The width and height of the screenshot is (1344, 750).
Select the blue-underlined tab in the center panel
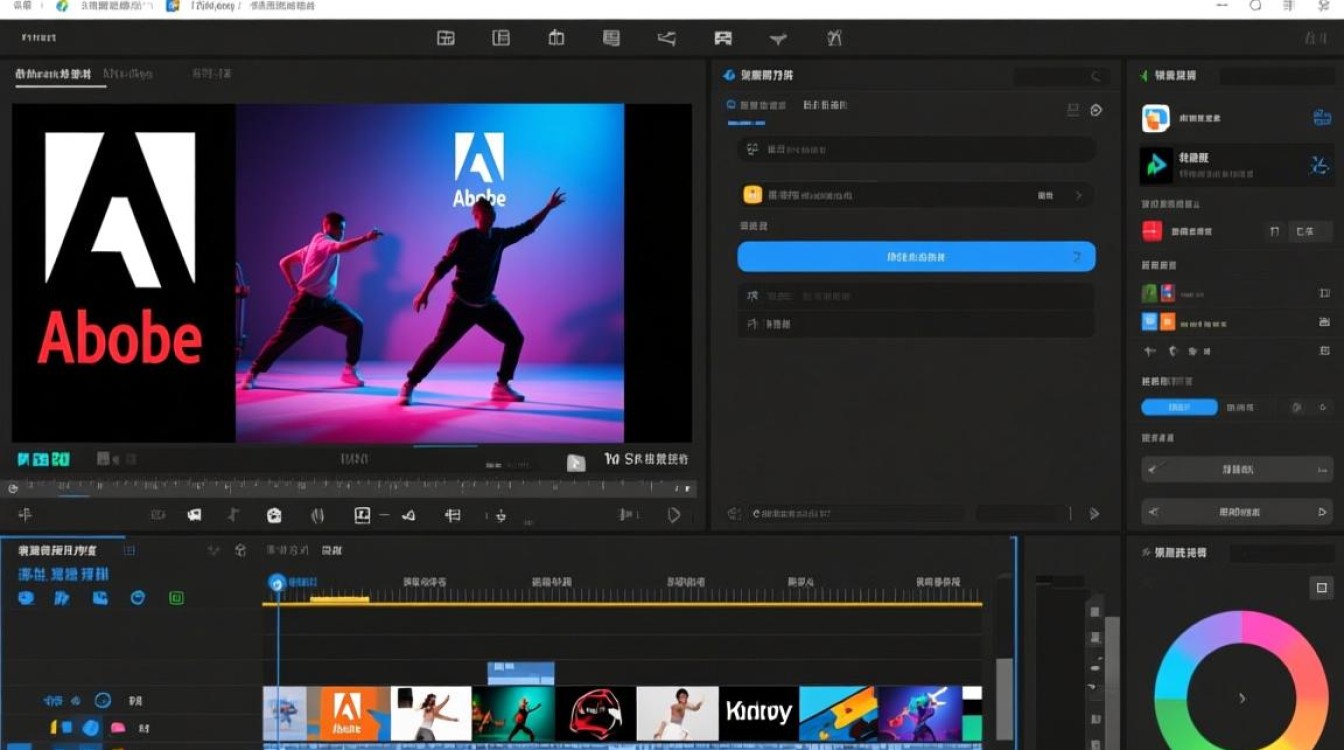(x=756, y=105)
